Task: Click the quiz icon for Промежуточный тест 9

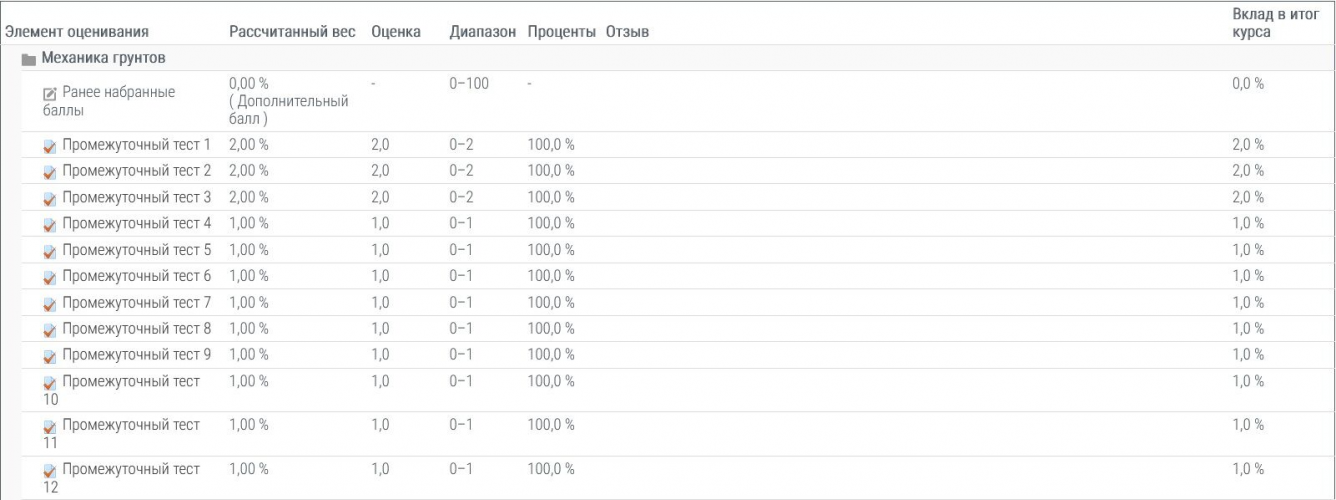Action: point(50,356)
